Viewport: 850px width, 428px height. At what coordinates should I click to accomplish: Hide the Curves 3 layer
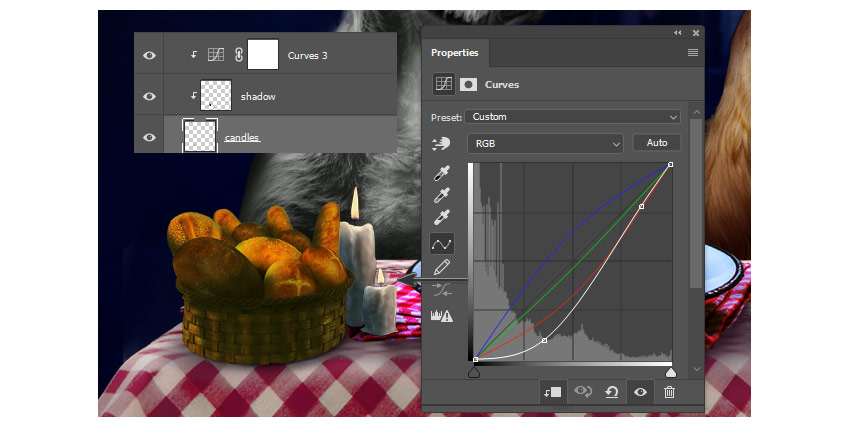click(149, 55)
